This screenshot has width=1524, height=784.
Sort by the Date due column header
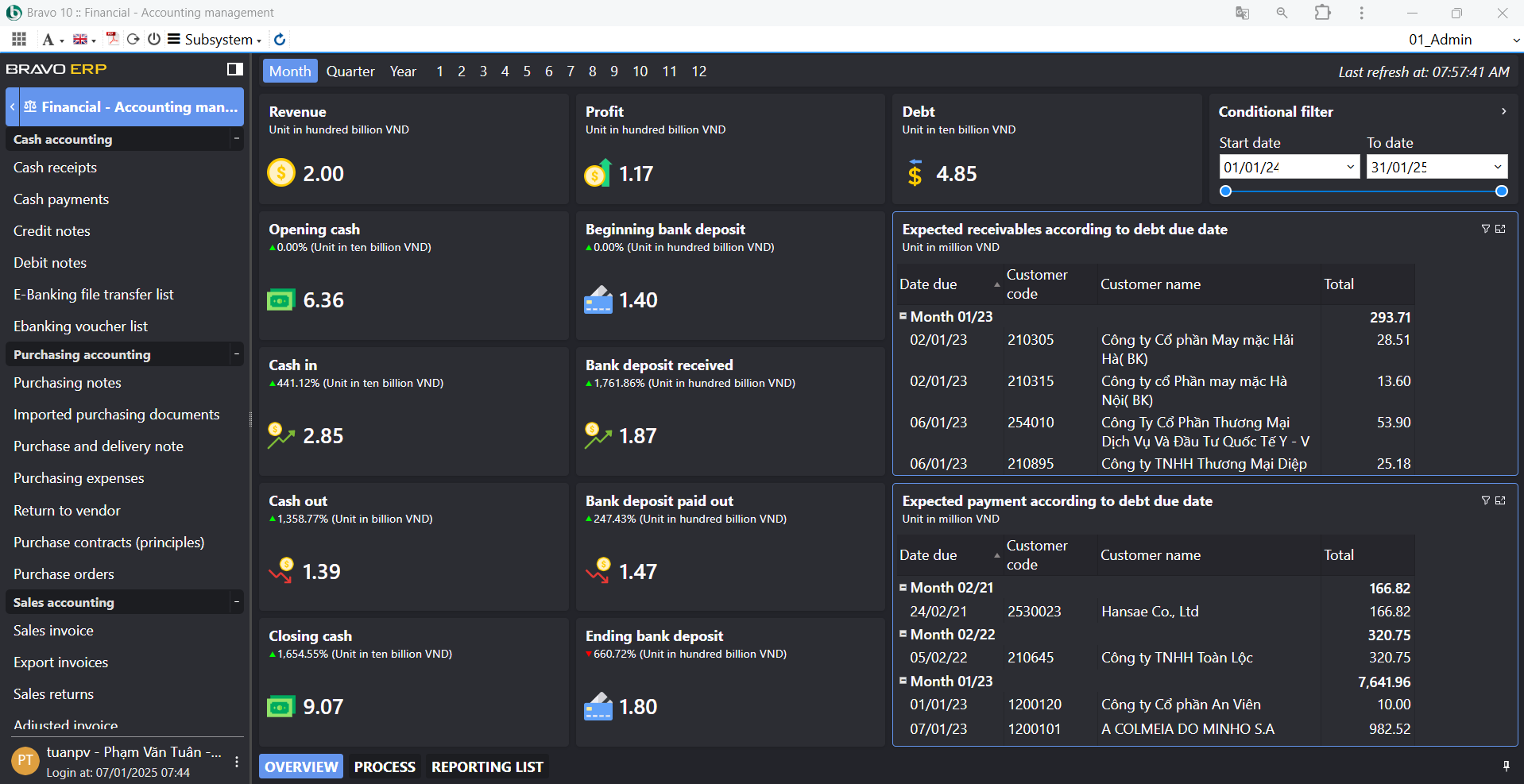[x=928, y=284]
